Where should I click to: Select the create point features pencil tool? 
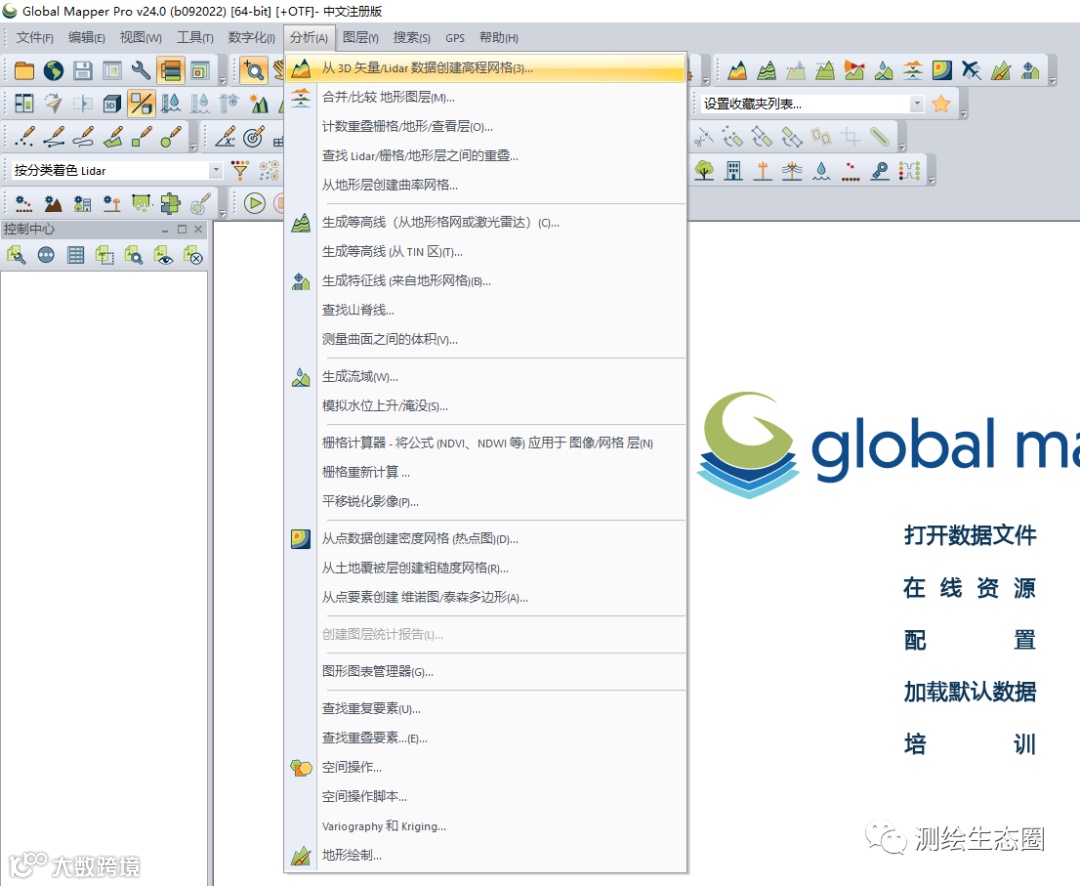(x=24, y=136)
